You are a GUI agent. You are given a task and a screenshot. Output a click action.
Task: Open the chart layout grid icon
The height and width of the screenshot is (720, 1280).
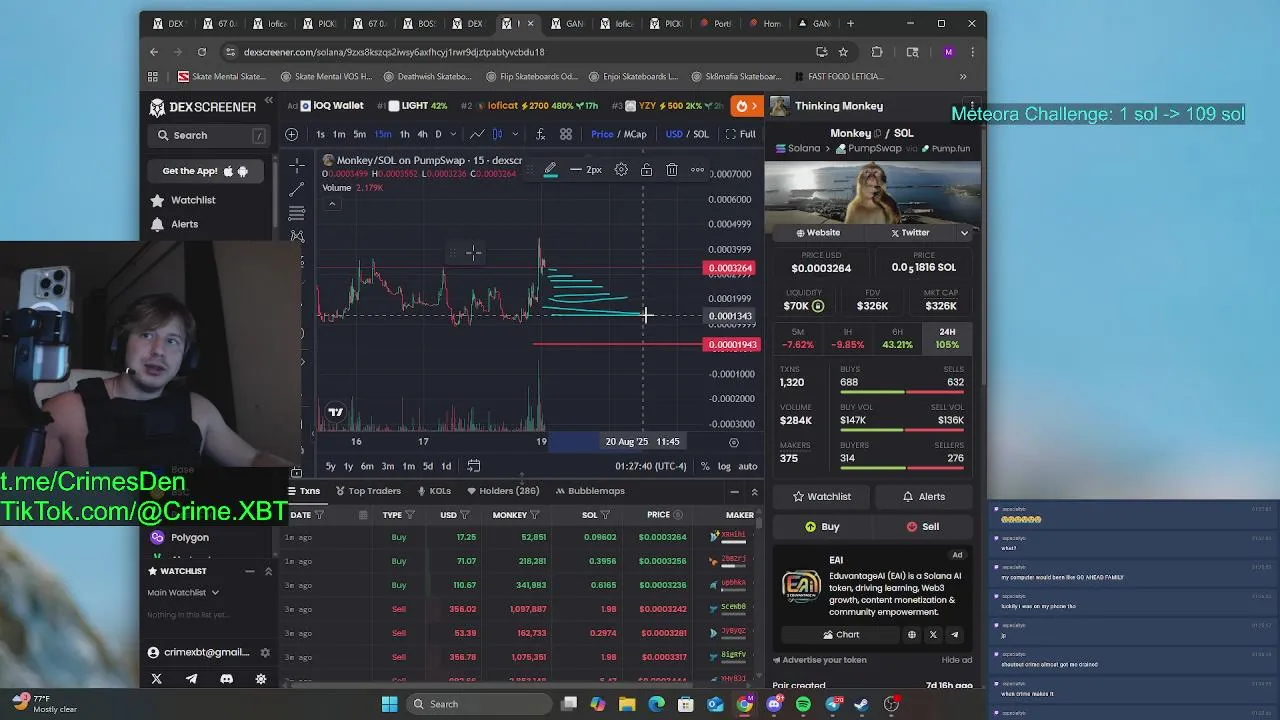pyautogui.click(x=566, y=134)
